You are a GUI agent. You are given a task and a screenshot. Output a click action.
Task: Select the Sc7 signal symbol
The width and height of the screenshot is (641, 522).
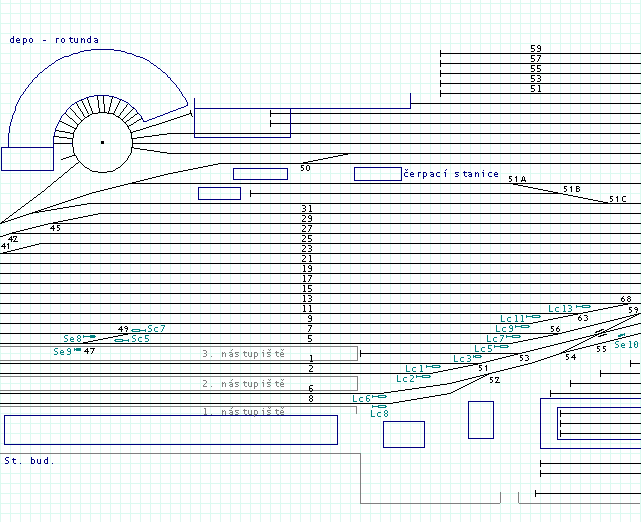pyautogui.click(x=139, y=330)
